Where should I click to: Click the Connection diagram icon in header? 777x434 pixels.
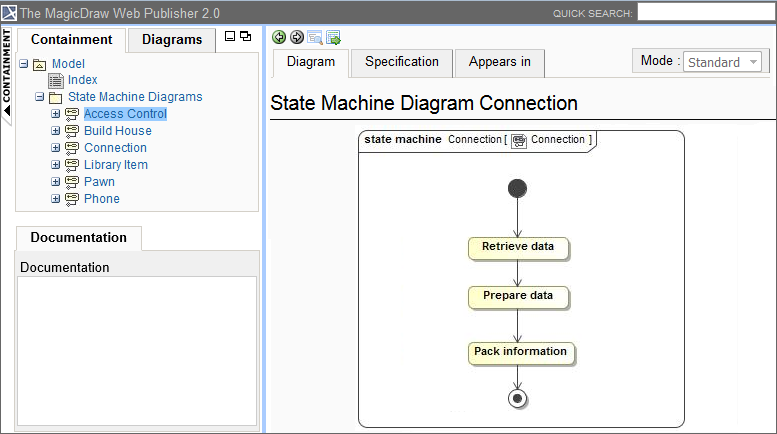coord(518,140)
